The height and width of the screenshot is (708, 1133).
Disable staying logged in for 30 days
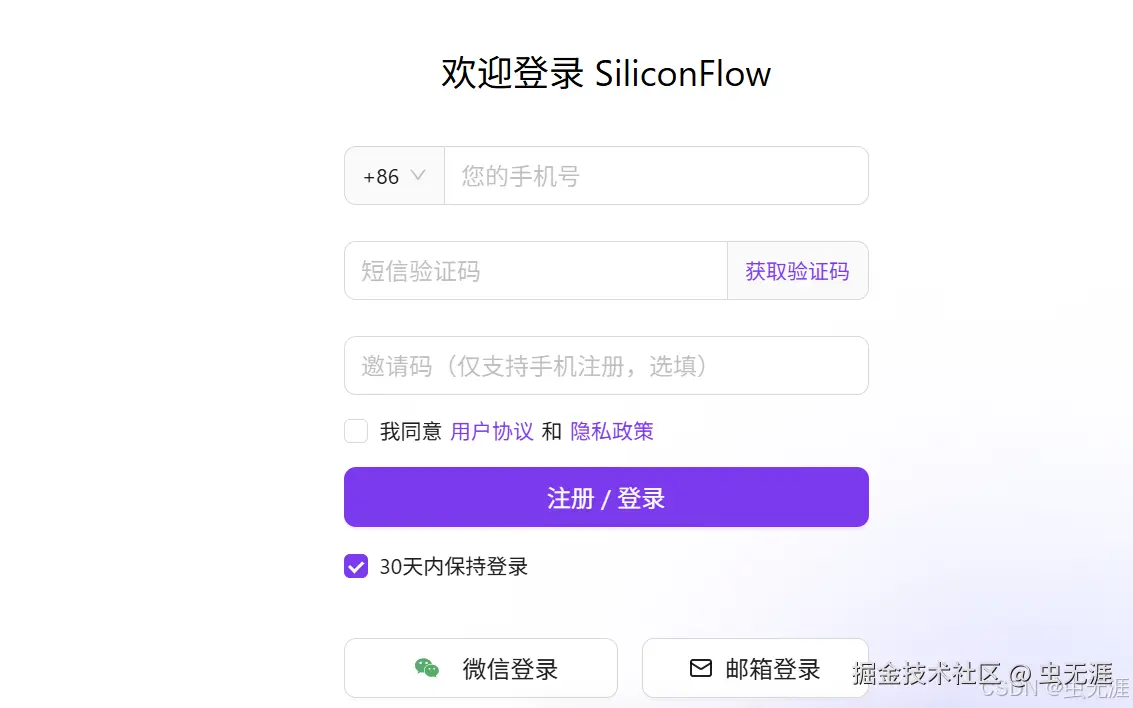(x=356, y=566)
